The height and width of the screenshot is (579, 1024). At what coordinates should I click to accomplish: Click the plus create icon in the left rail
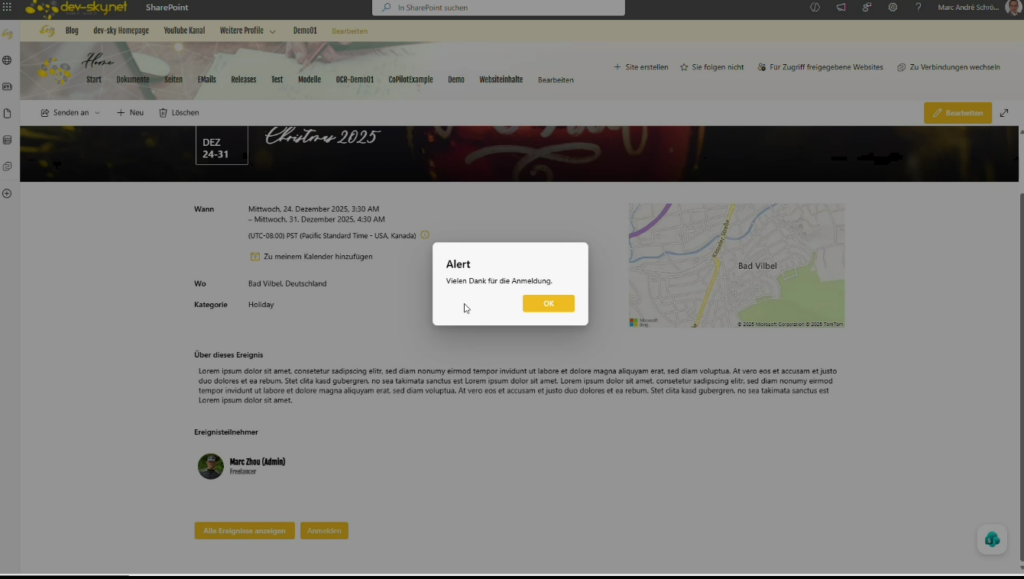[7, 193]
